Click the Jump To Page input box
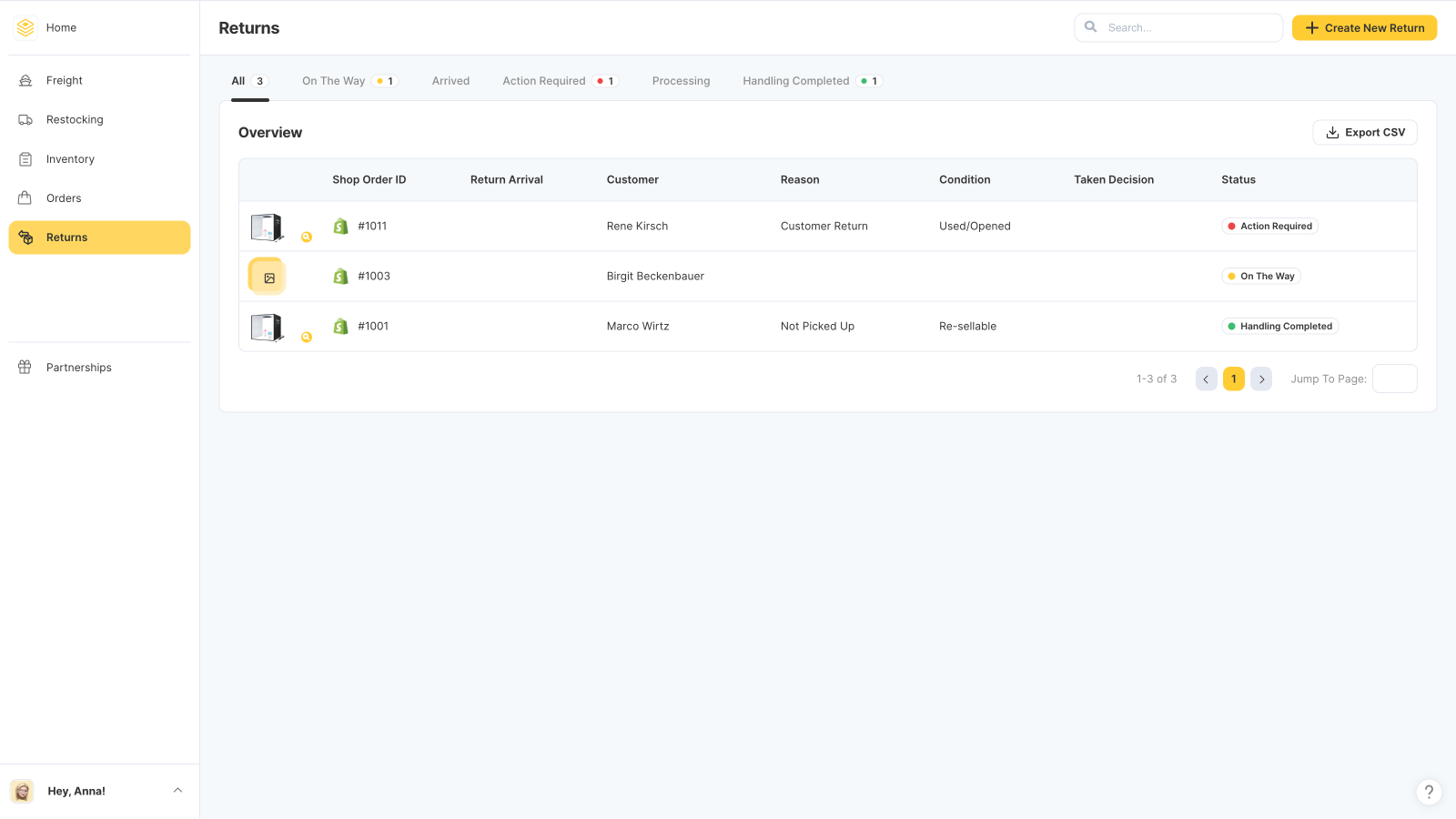1456x819 pixels. [x=1394, y=379]
